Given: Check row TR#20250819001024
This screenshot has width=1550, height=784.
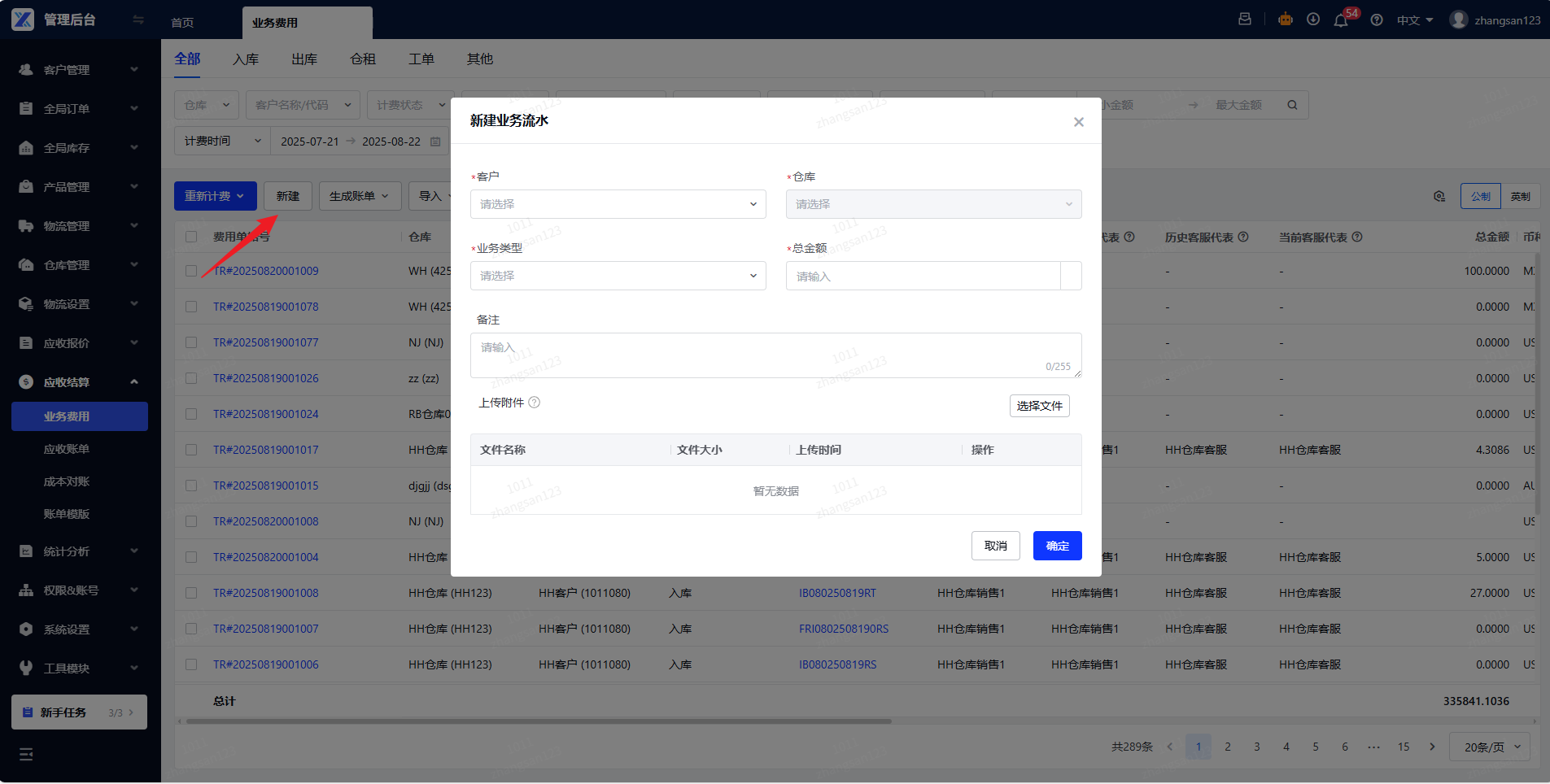Looking at the screenshot, I should coord(191,414).
